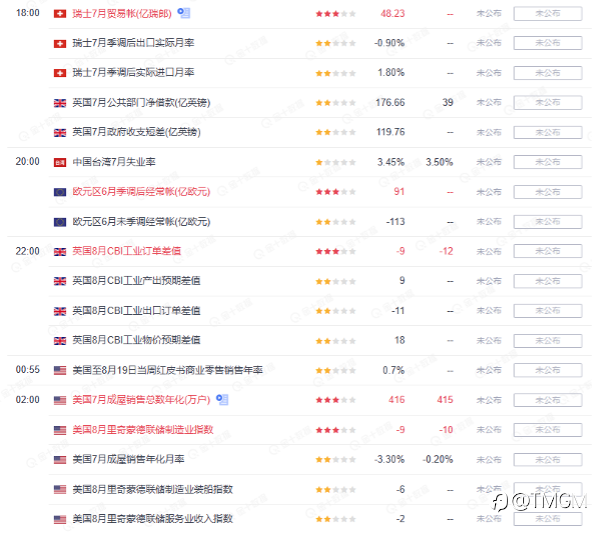Click Swiss flag next to 瑞士7月贸易帐

coord(60,14)
